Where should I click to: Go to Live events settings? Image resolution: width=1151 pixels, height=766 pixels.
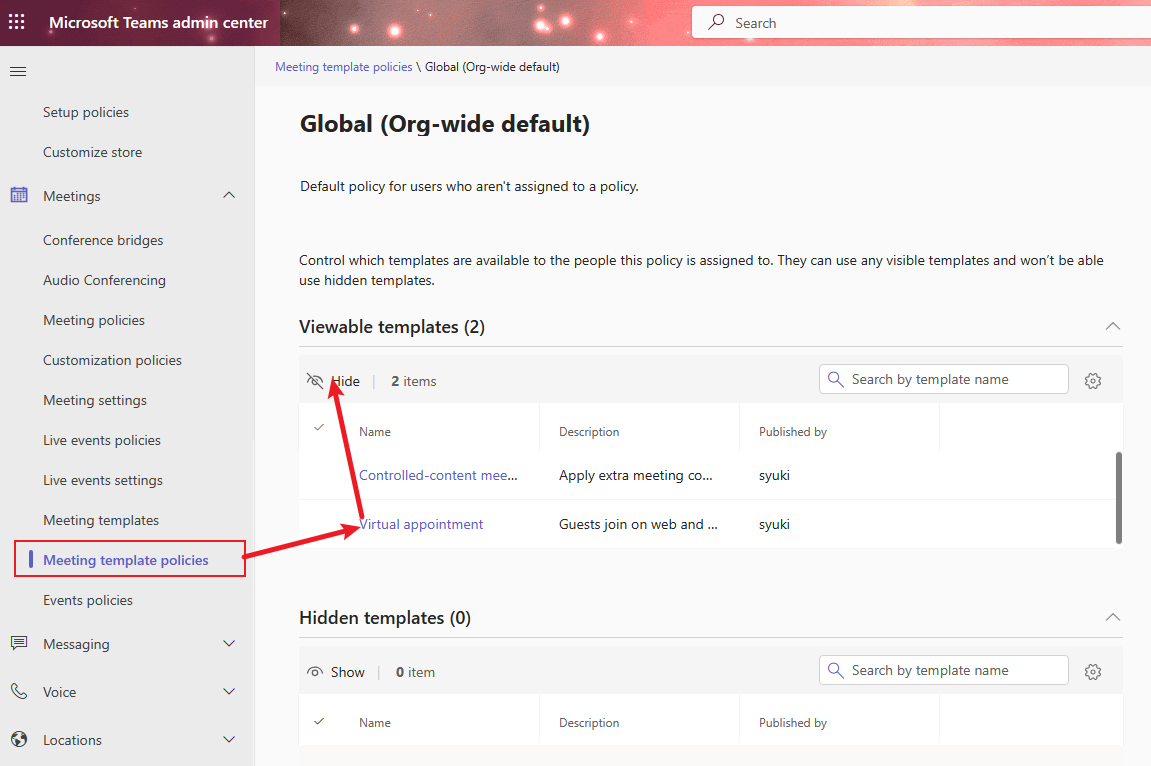click(x=103, y=481)
